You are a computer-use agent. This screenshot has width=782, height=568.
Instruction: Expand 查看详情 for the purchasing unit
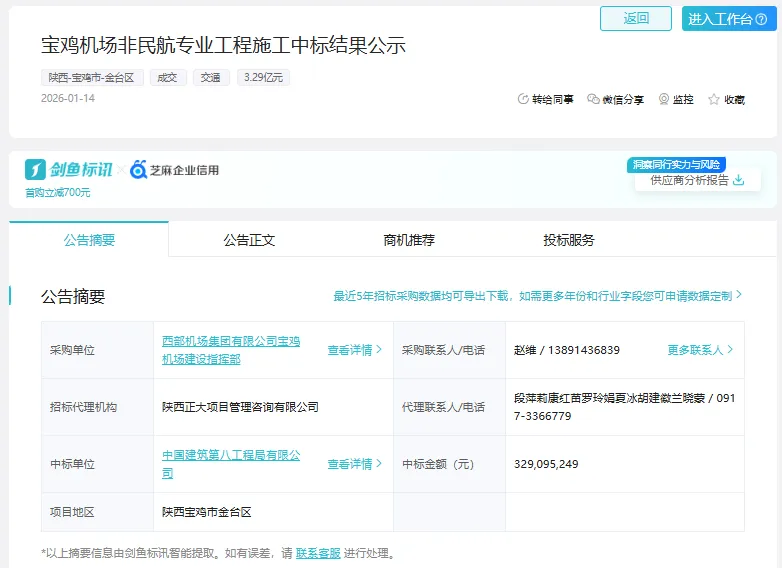click(x=355, y=350)
